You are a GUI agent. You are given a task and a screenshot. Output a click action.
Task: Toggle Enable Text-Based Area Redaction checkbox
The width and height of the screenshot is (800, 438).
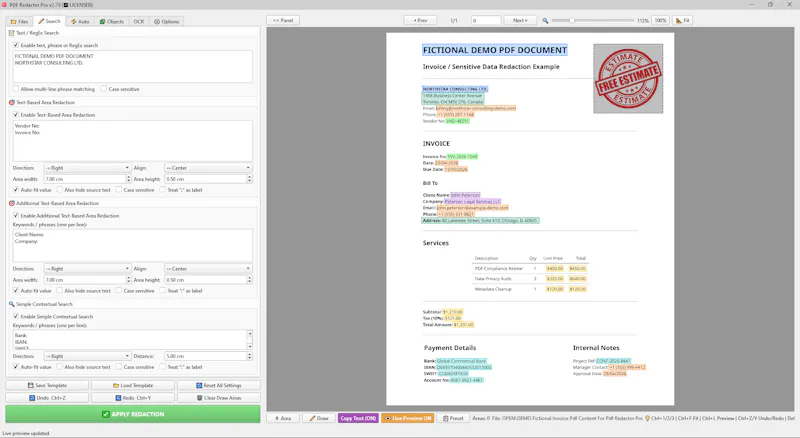point(16,115)
